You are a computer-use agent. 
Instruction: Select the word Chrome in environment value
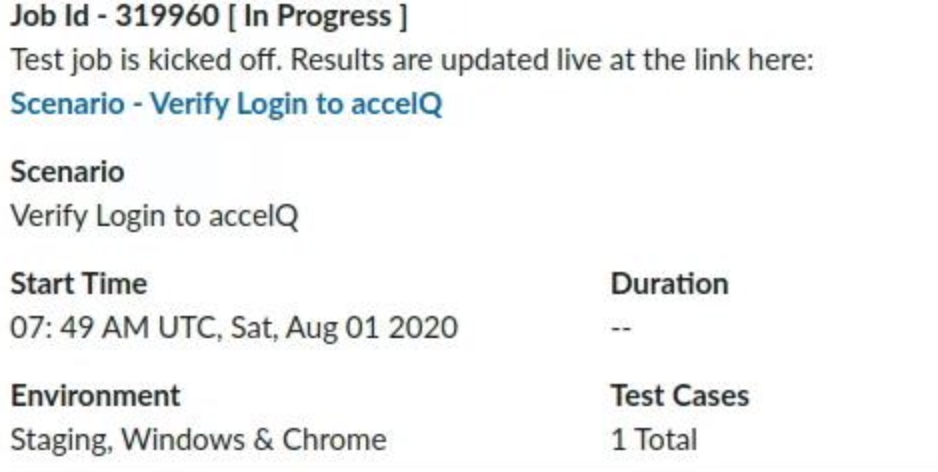[334, 440]
